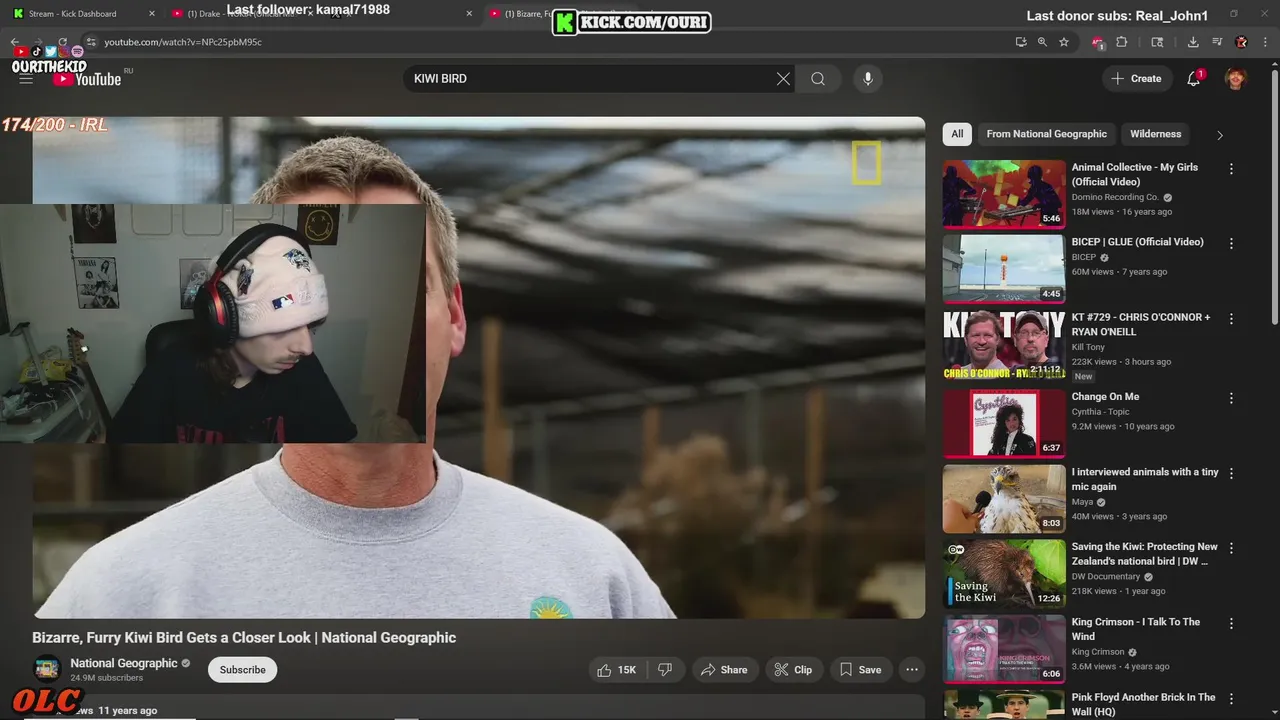
Task: Open more actions ellipsis below the video
Action: pyautogui.click(x=912, y=670)
